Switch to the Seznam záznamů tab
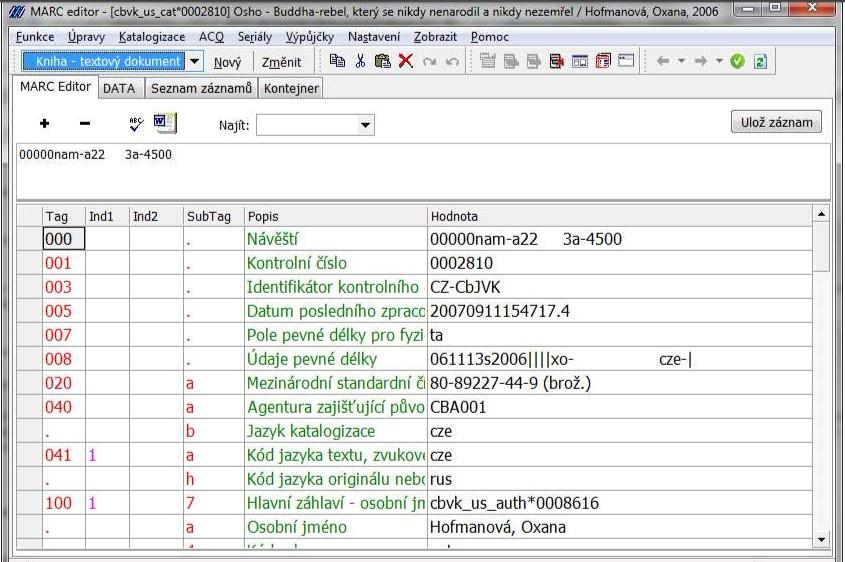The width and height of the screenshot is (845, 562). [x=202, y=88]
